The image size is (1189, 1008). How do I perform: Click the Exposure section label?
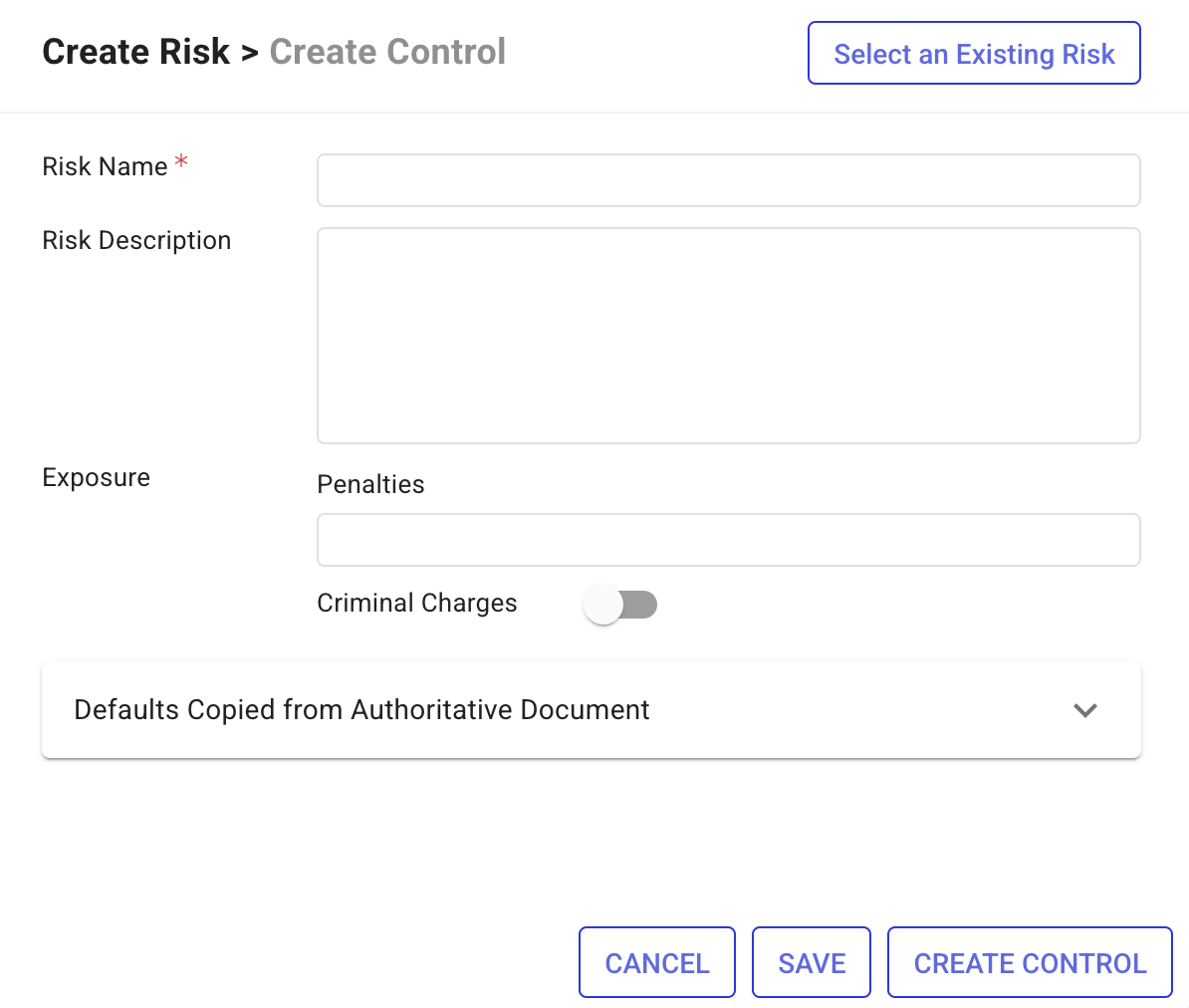[96, 478]
